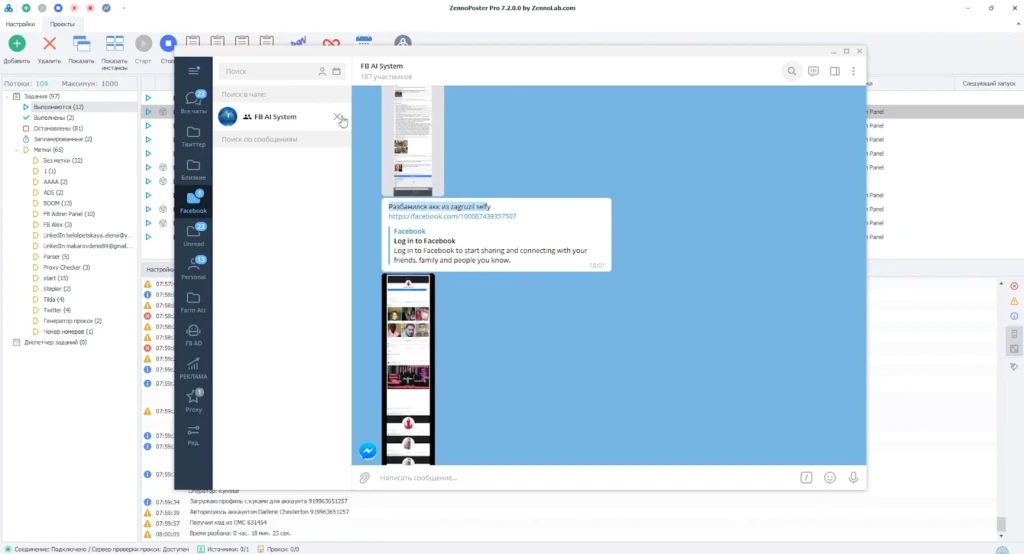
Task: Select the Facebook folder in Telegram sidebar
Action: pos(193,203)
